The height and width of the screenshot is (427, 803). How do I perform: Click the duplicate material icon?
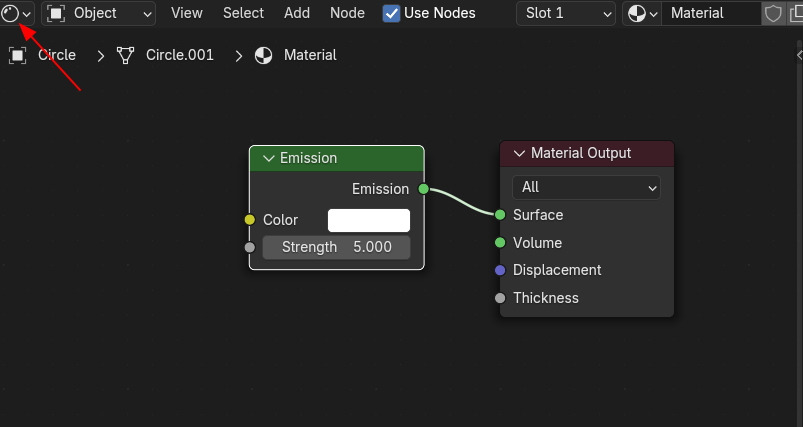[796, 14]
